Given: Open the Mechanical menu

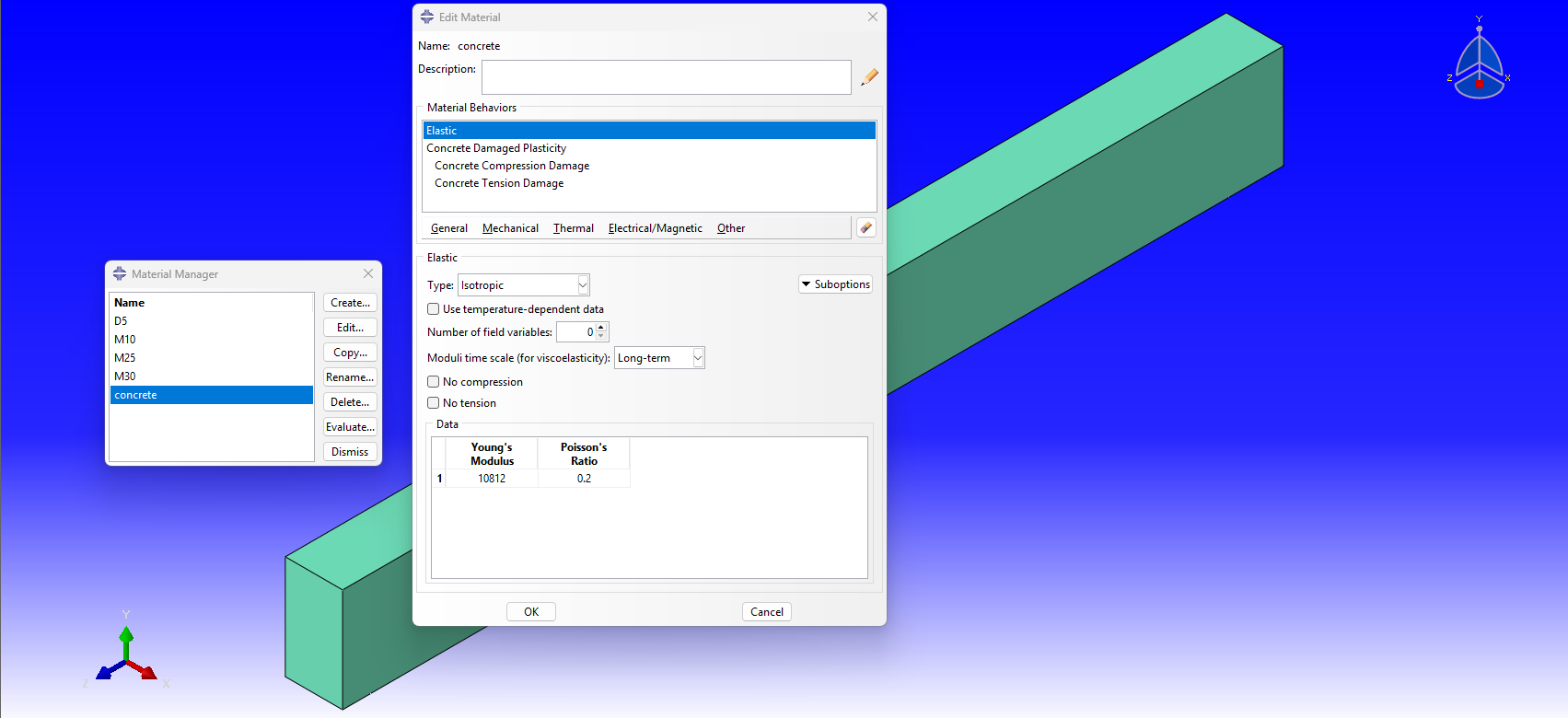Looking at the screenshot, I should pyautogui.click(x=510, y=228).
